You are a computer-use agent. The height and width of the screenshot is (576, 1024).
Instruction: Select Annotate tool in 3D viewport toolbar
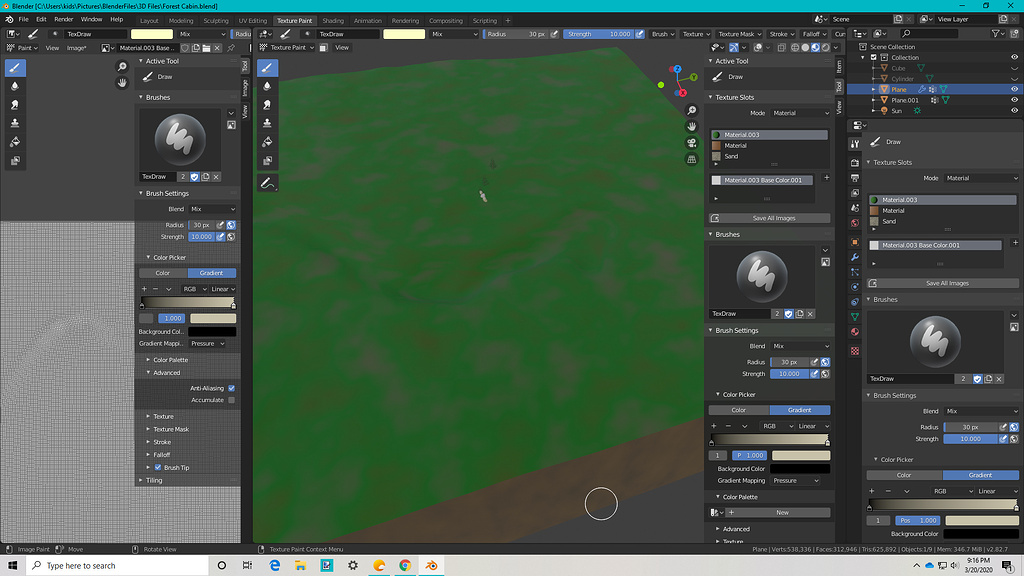point(267,184)
